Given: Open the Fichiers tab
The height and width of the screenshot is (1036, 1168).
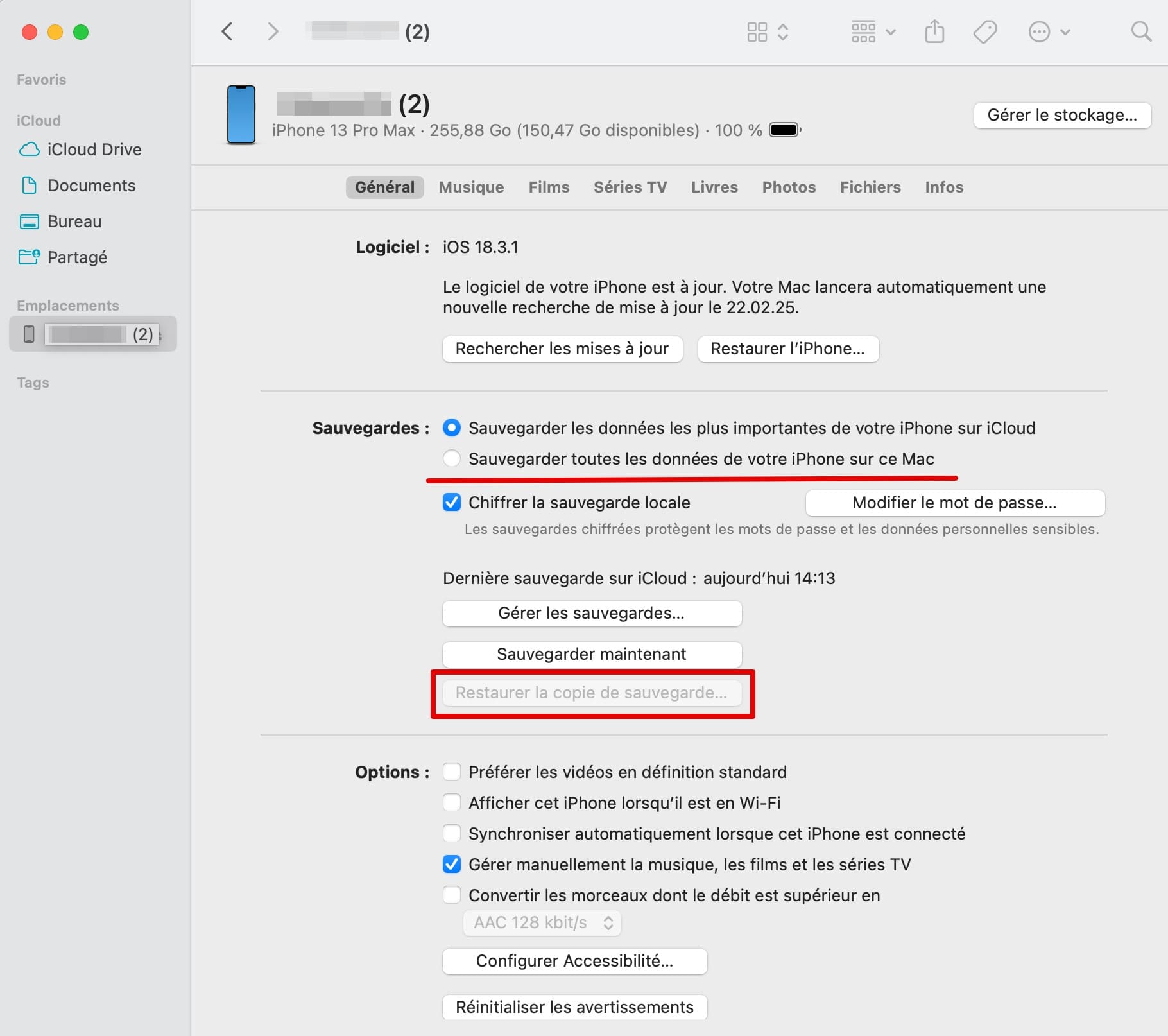Looking at the screenshot, I should click(x=870, y=187).
